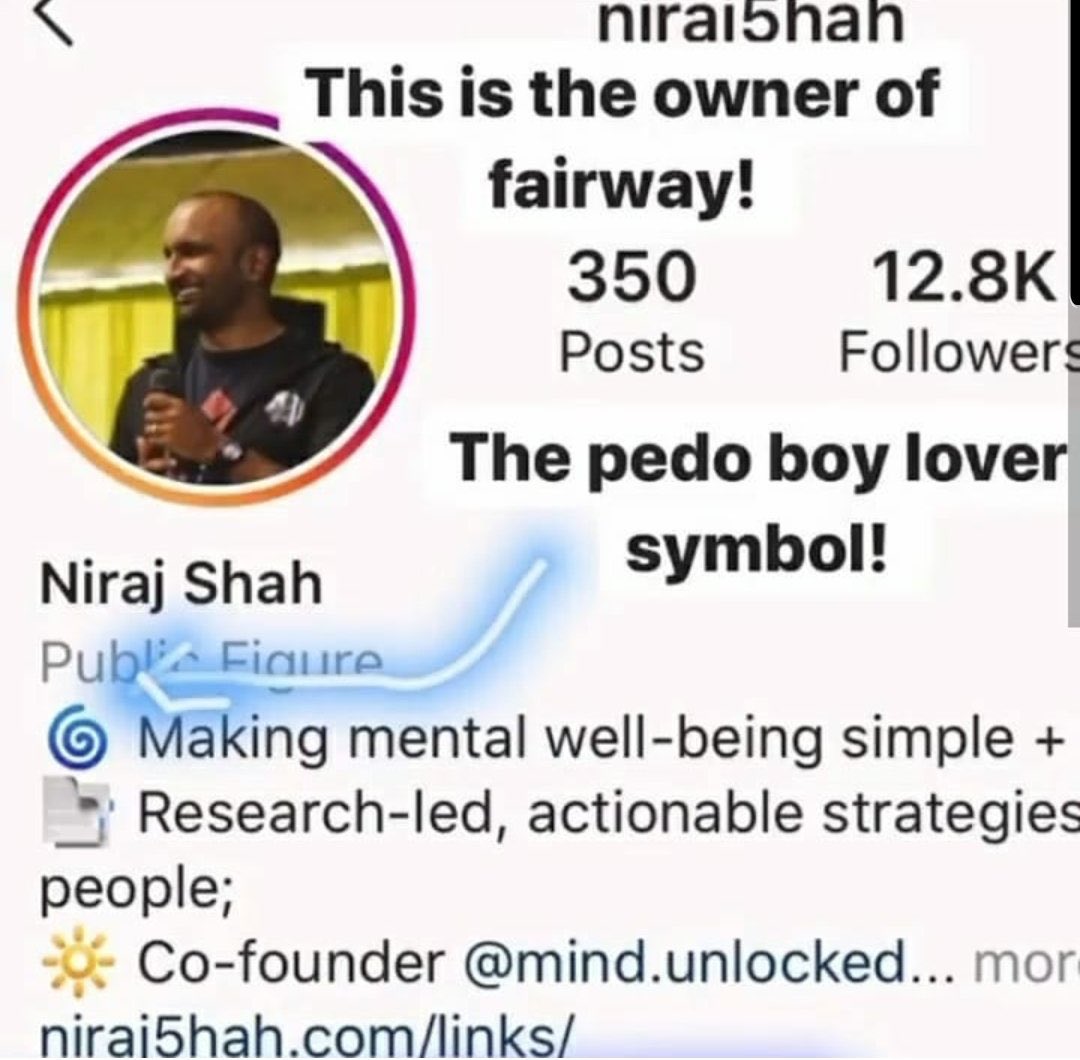This screenshot has width=1080, height=1060.
Task: Visit the niraj5hah.com/links/ website link
Action: [307, 1037]
